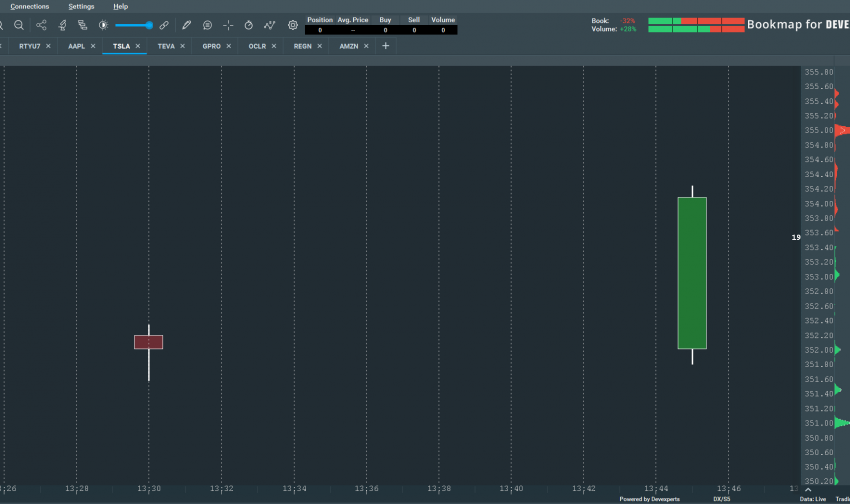Switch to the GPRO tab

pos(211,46)
